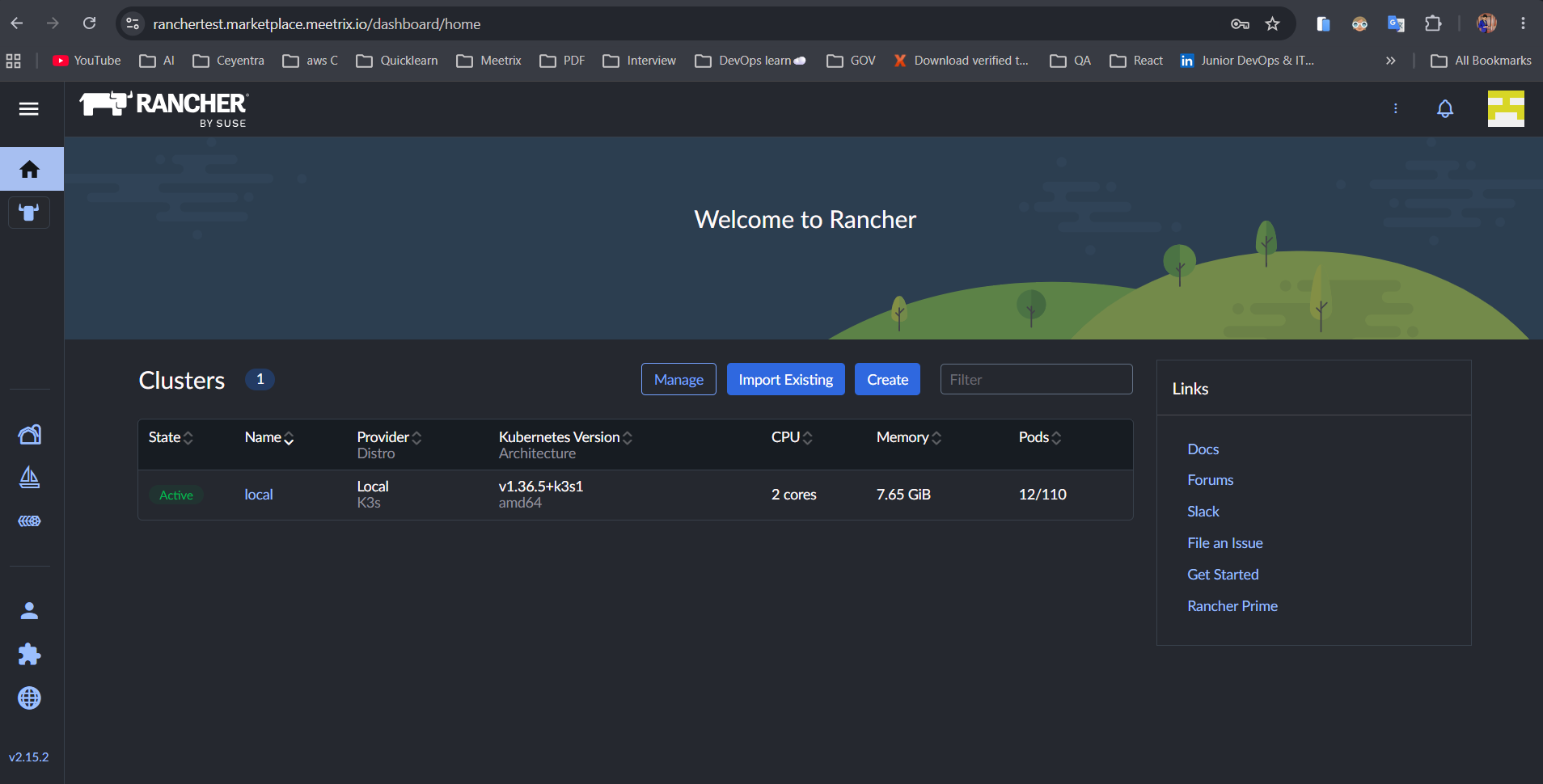Open Cluster Management barn icon
Viewport: 1543px width, 784px height.
tap(30, 435)
